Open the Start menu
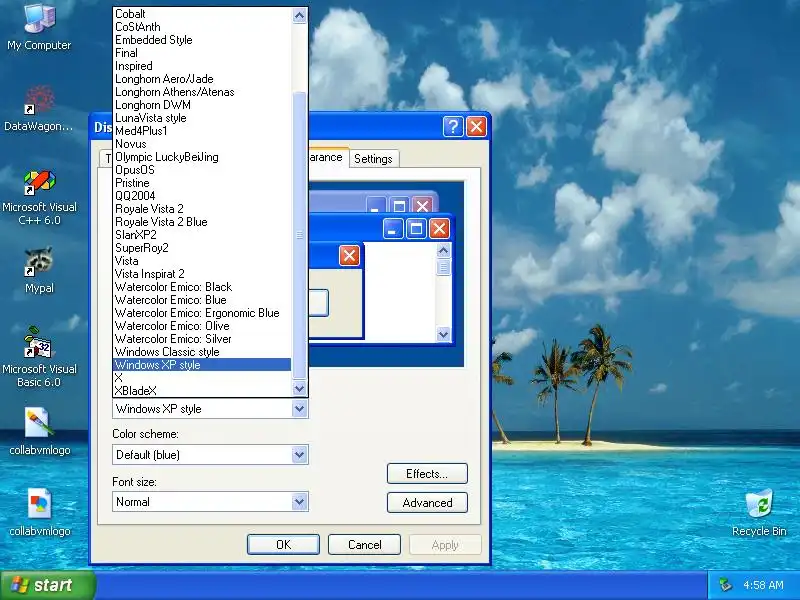 pyautogui.click(x=48, y=585)
